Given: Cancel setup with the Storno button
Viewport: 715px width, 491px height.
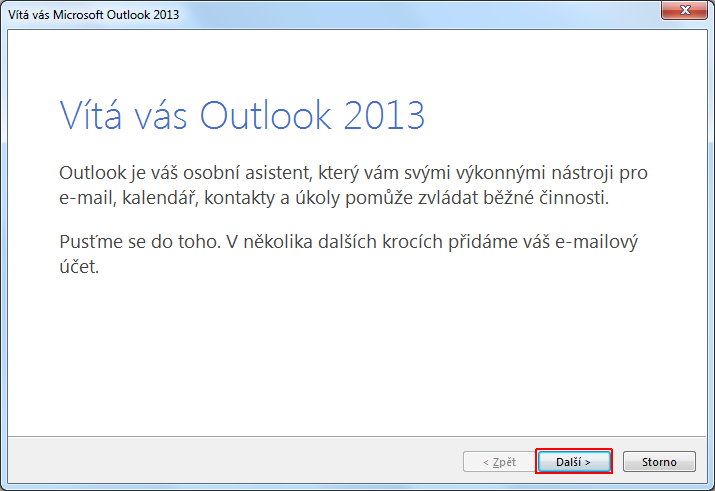Looking at the screenshot, I should point(659,462).
